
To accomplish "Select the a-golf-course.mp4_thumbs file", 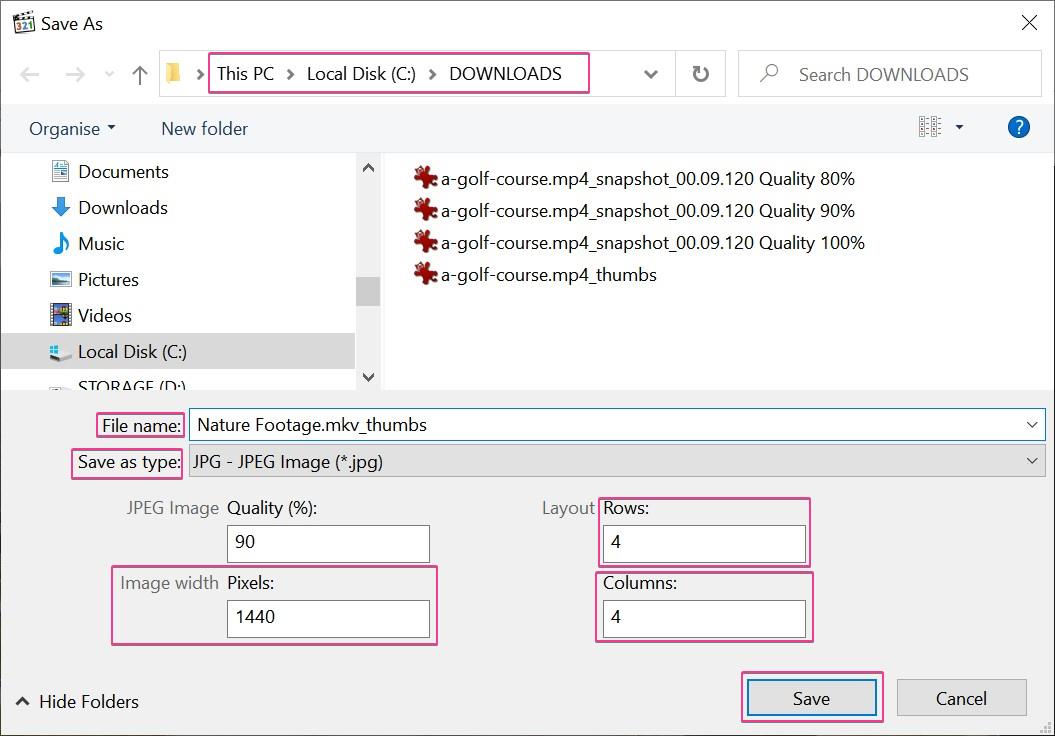I will [x=548, y=275].
